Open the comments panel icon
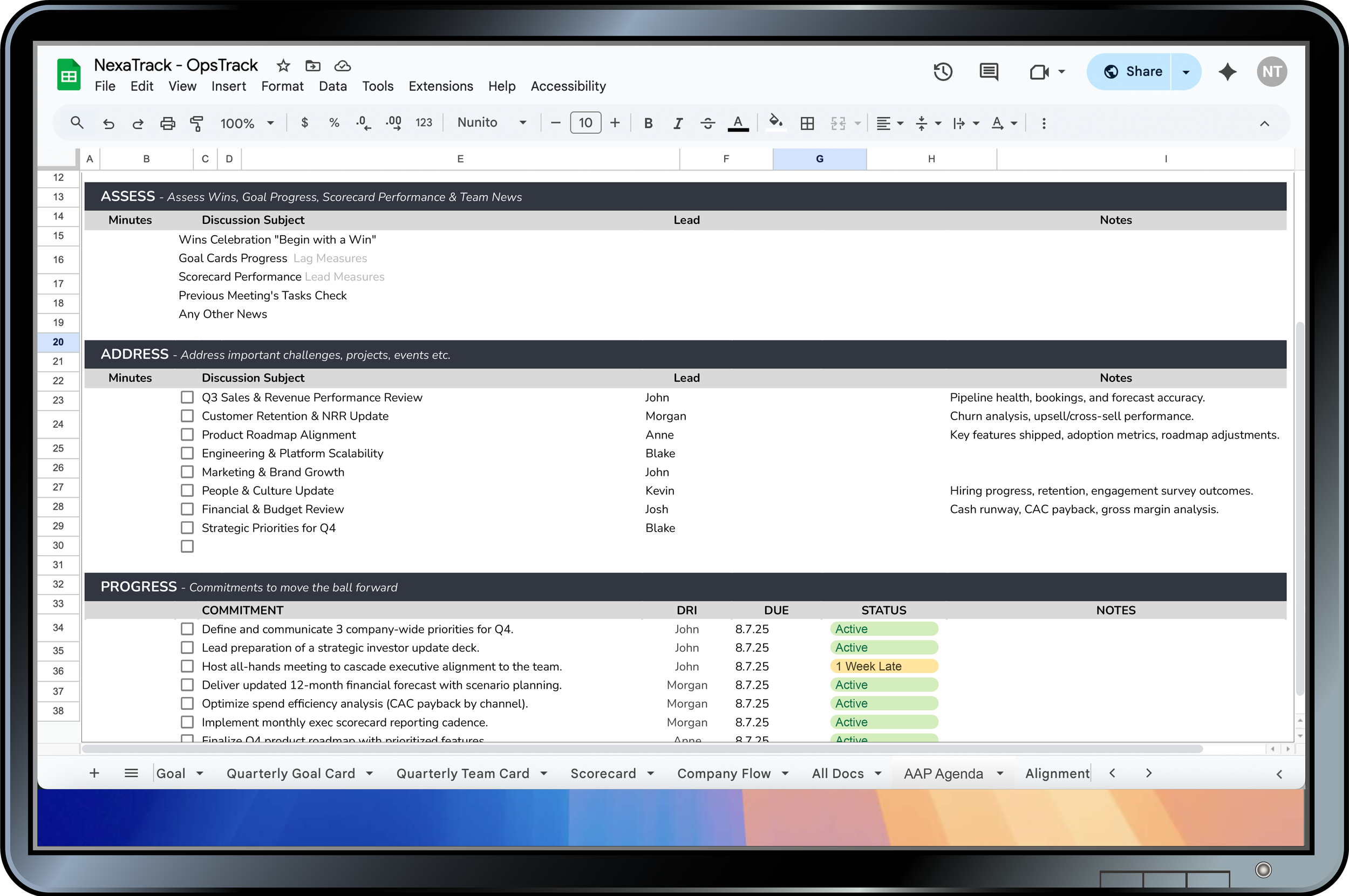 pyautogui.click(x=989, y=72)
